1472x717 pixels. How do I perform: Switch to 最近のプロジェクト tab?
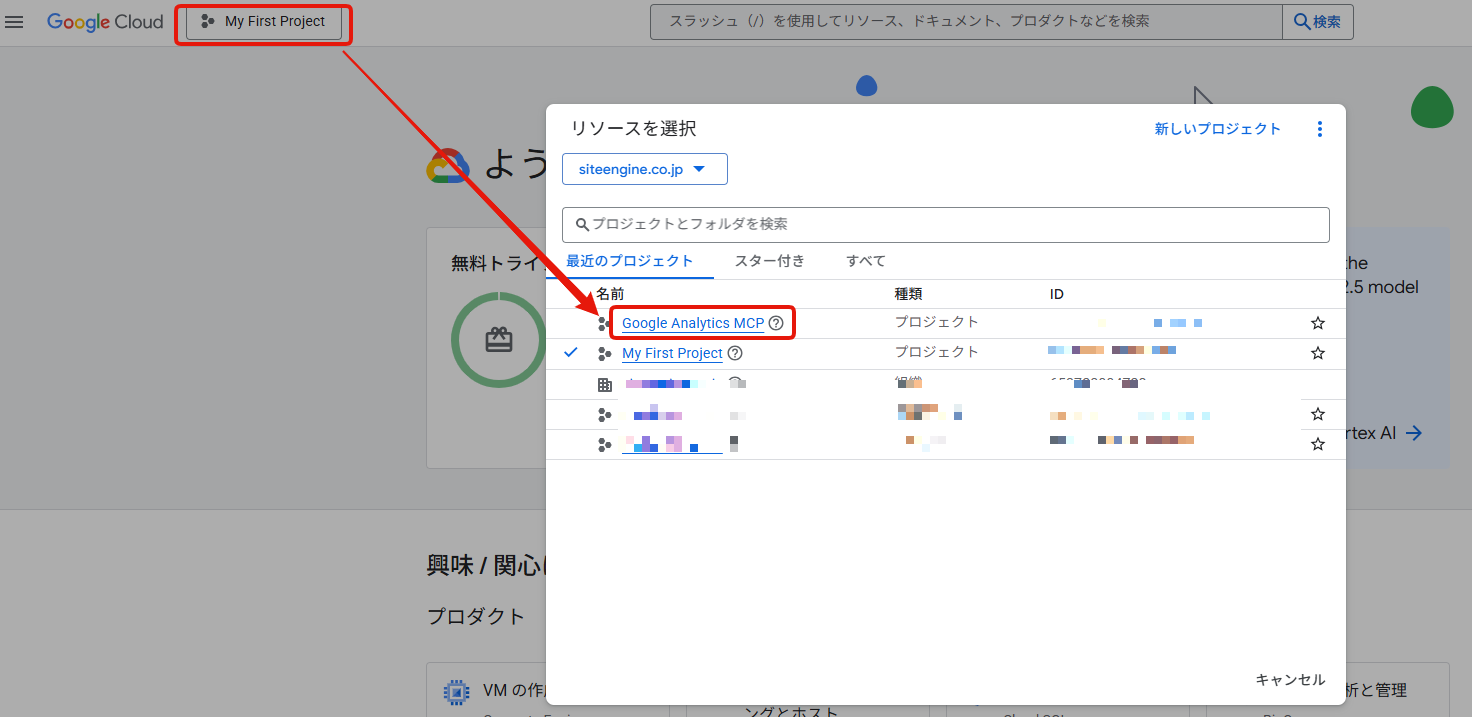point(629,261)
